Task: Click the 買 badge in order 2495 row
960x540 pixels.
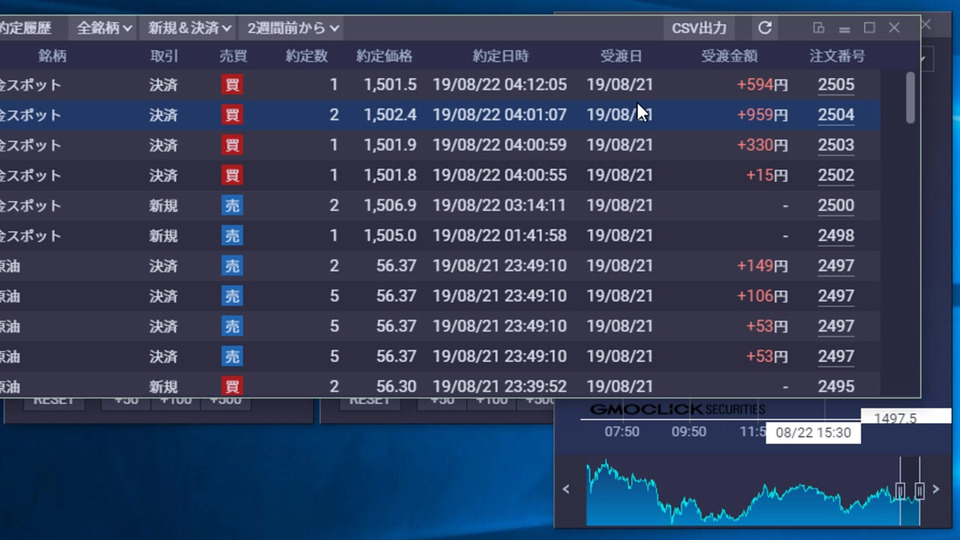Action: (232, 386)
